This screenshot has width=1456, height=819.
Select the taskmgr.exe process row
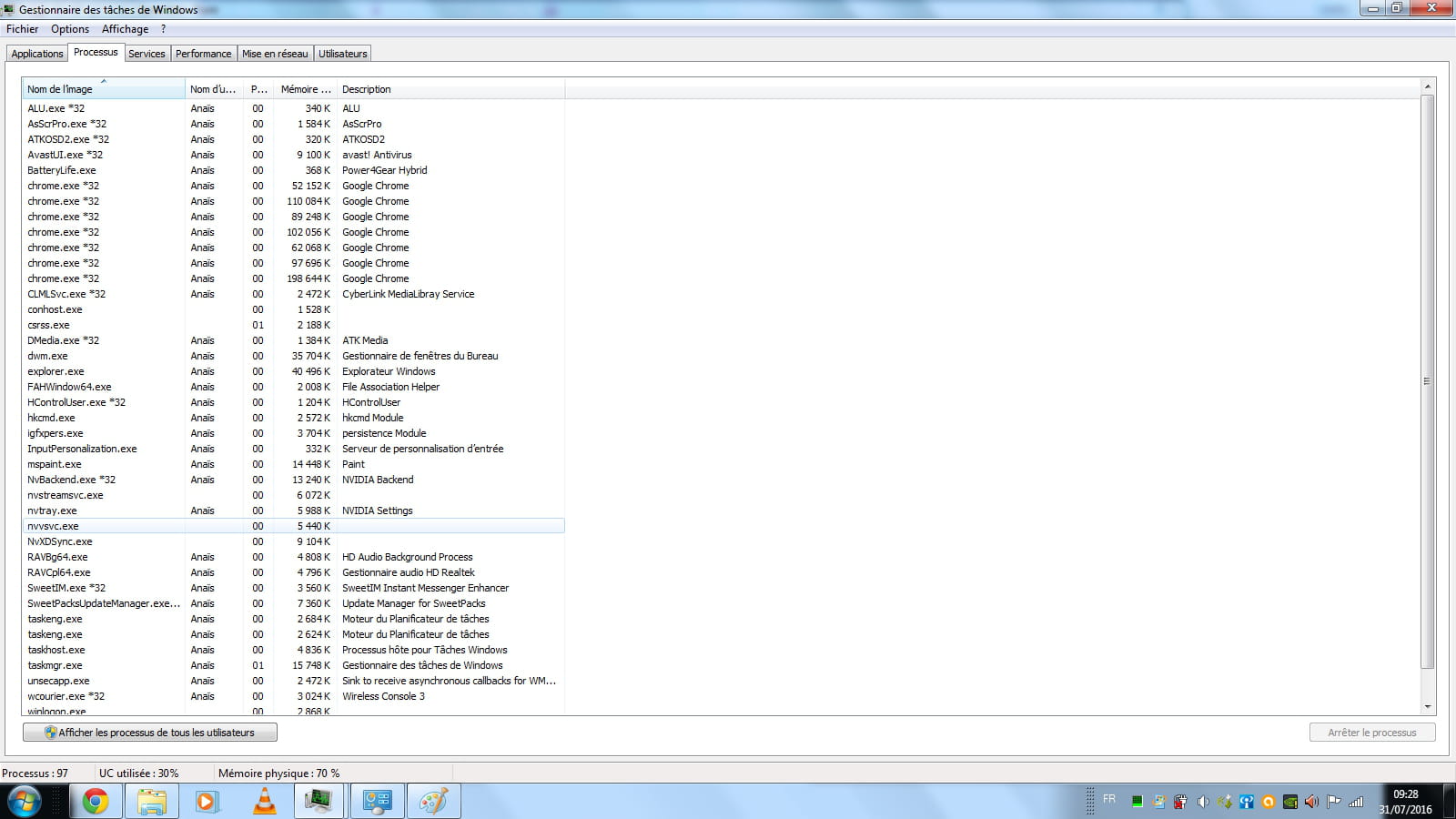pyautogui.click(x=293, y=665)
